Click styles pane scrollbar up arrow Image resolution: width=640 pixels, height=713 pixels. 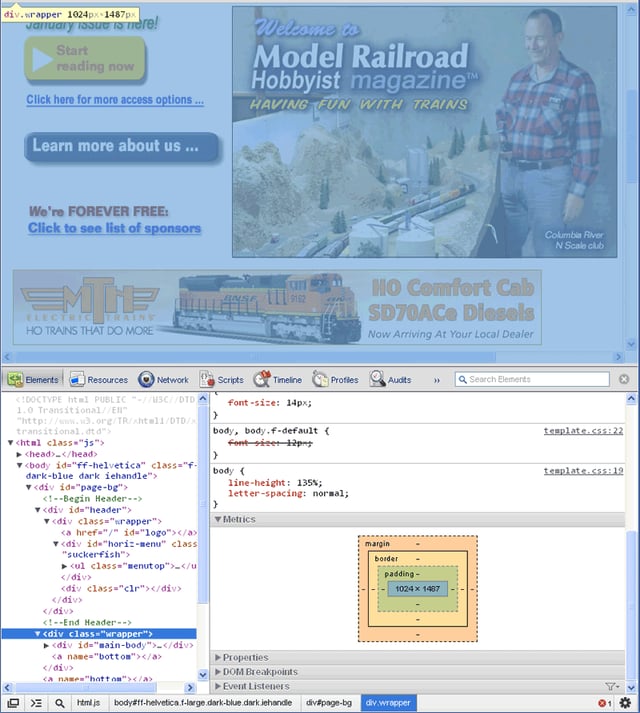pos(631,398)
